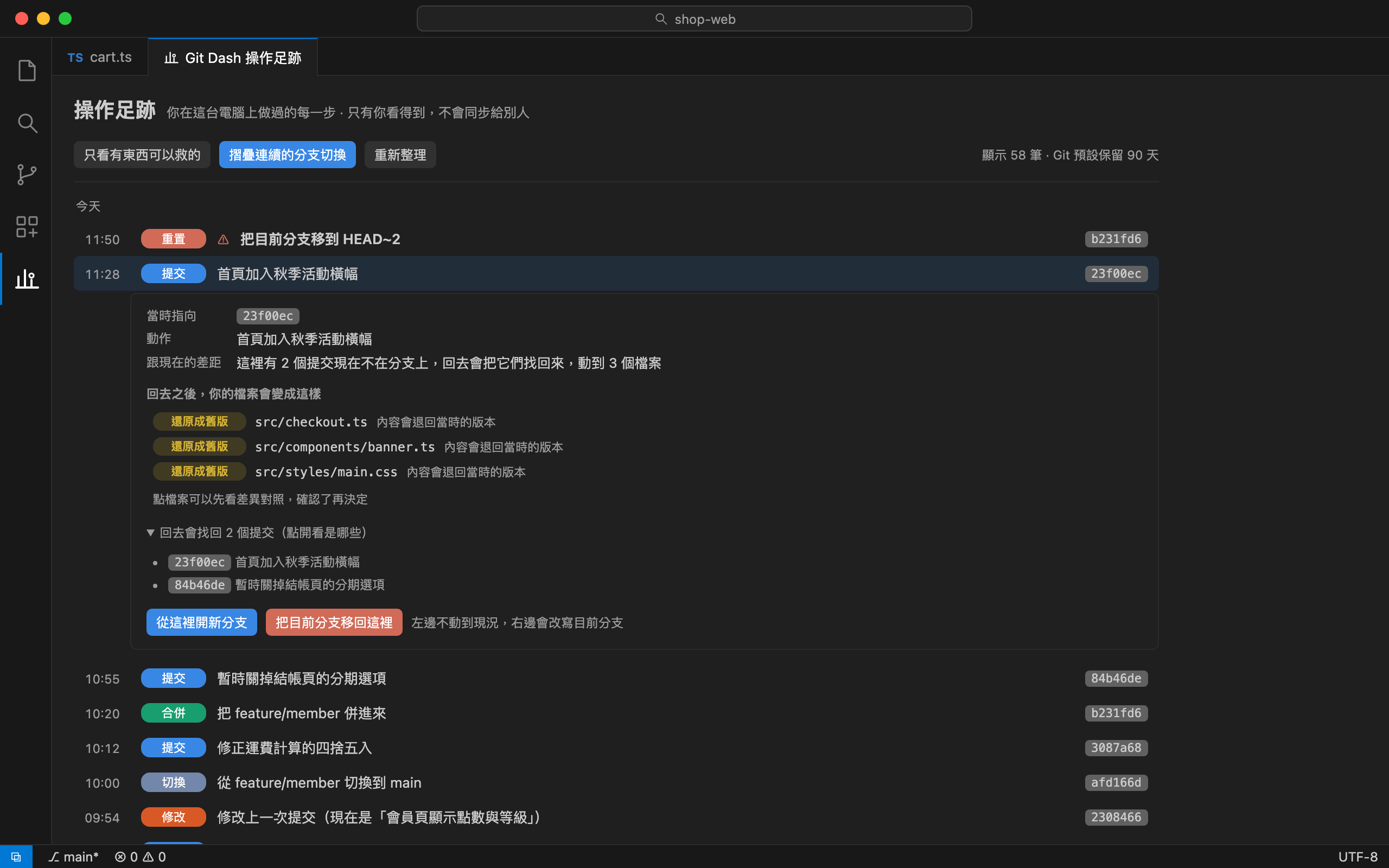Click the afd166d commit hash

(1116, 782)
